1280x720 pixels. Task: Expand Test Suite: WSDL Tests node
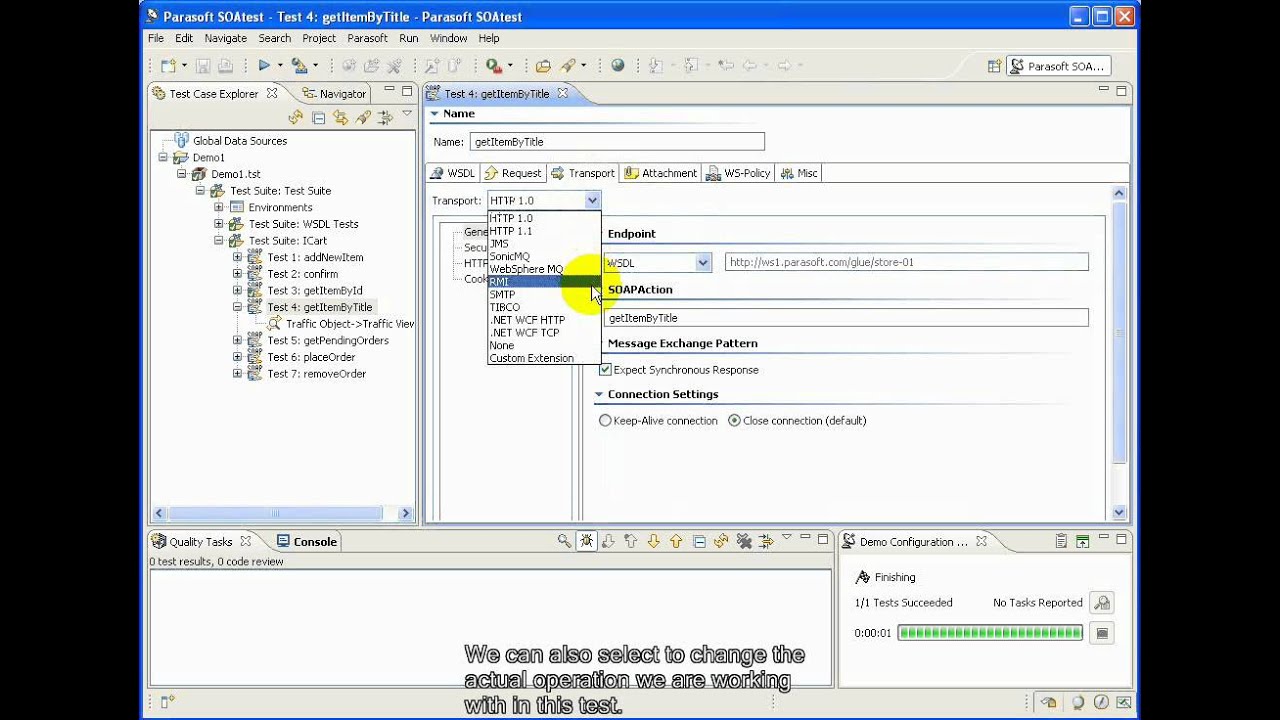pos(219,224)
